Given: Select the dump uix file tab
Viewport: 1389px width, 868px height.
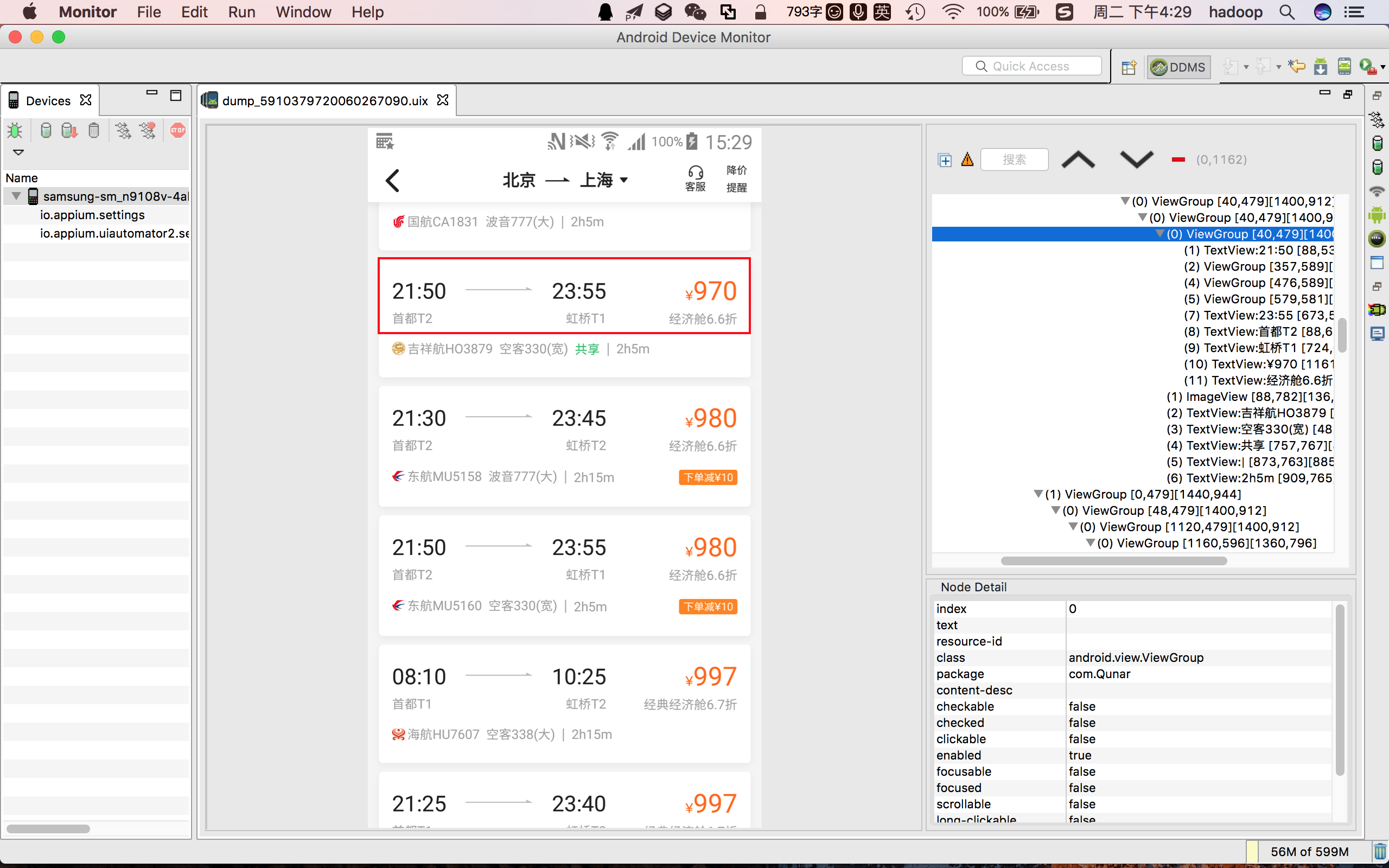Looking at the screenshot, I should tap(325, 101).
